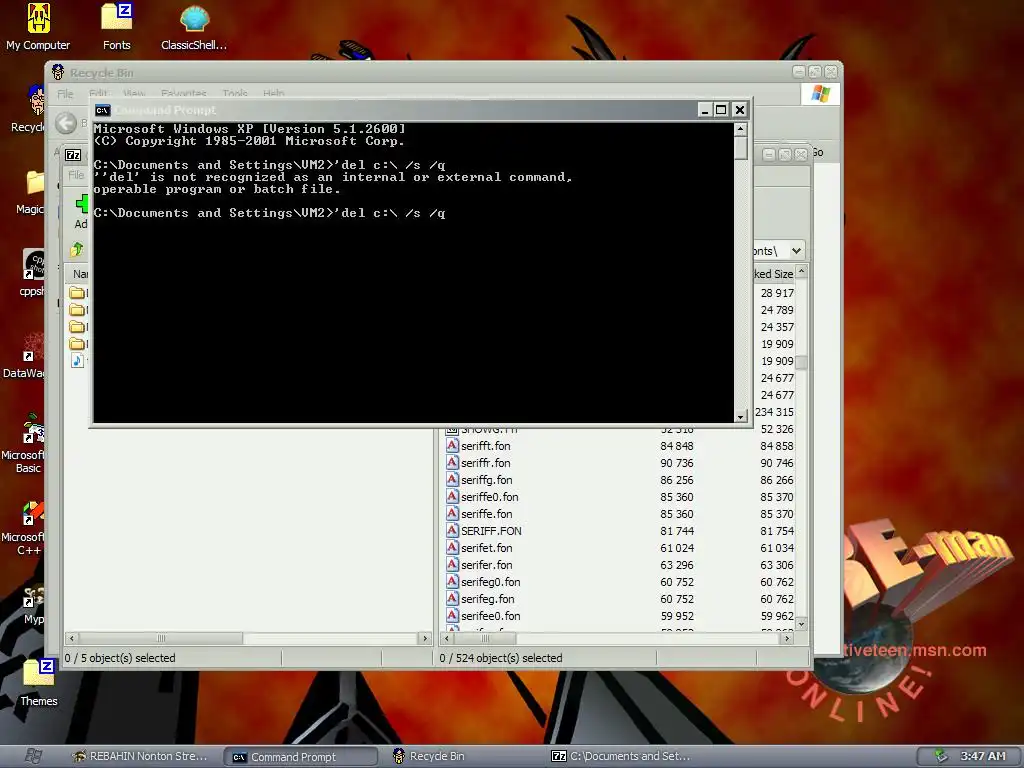Open the Start button on the taskbar
1024x768 pixels.
[34, 756]
